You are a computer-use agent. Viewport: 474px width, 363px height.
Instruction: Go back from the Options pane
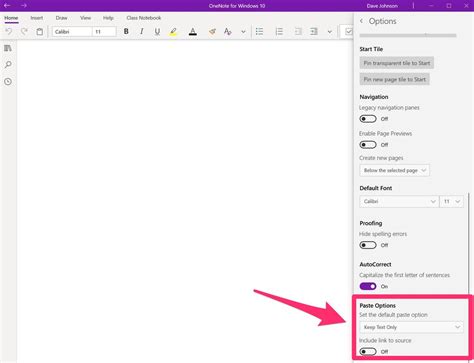pos(362,21)
